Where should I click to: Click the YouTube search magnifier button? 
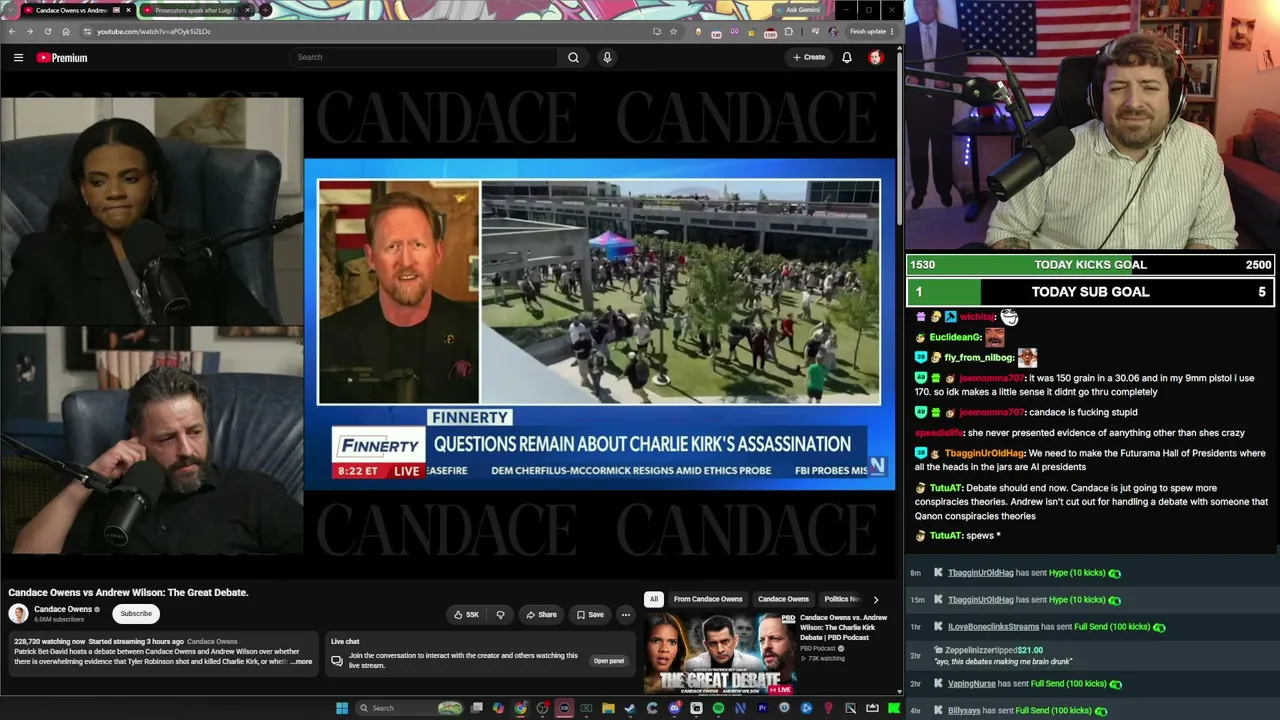(x=573, y=57)
